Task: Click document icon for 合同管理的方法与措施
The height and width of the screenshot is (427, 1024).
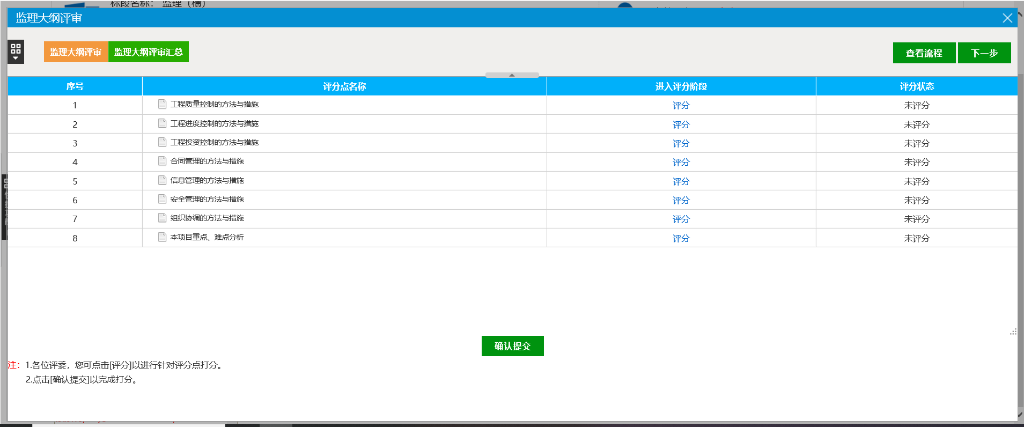Action: pyautogui.click(x=162, y=161)
